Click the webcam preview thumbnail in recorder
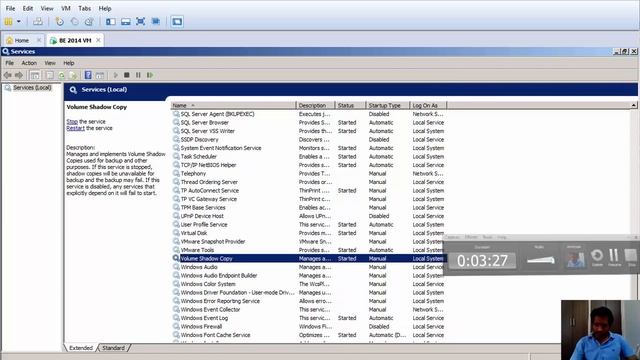 coord(575,259)
